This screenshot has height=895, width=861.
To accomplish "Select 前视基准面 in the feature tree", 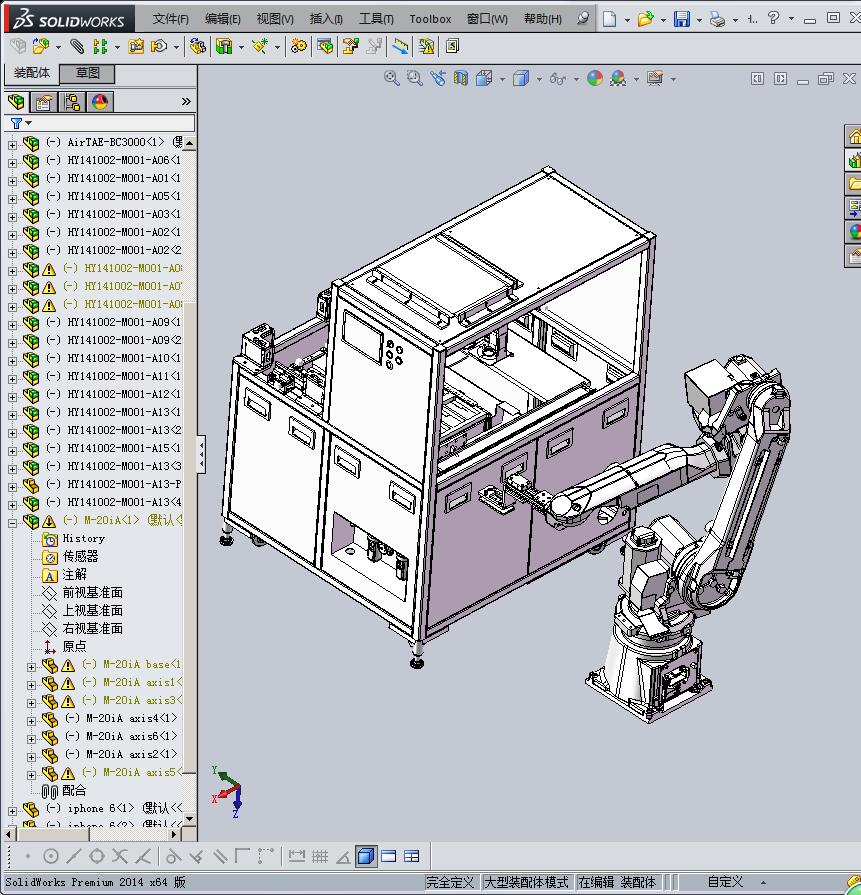I will (x=92, y=592).
